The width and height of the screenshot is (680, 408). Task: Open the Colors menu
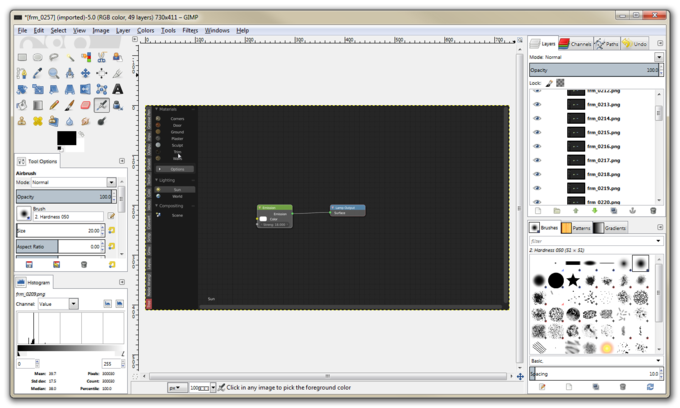[x=145, y=30]
